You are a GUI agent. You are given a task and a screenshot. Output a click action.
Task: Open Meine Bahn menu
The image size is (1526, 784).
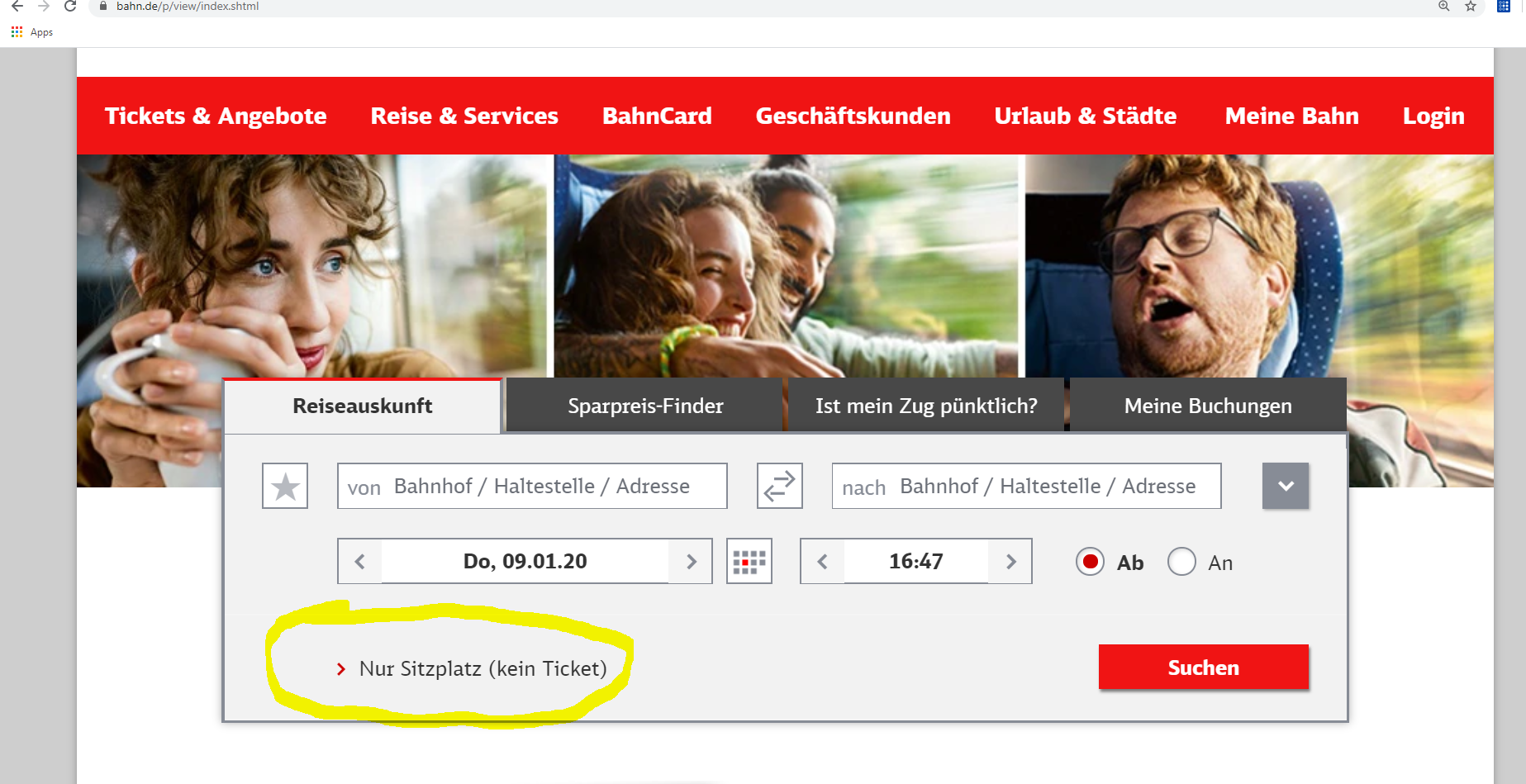click(1291, 116)
